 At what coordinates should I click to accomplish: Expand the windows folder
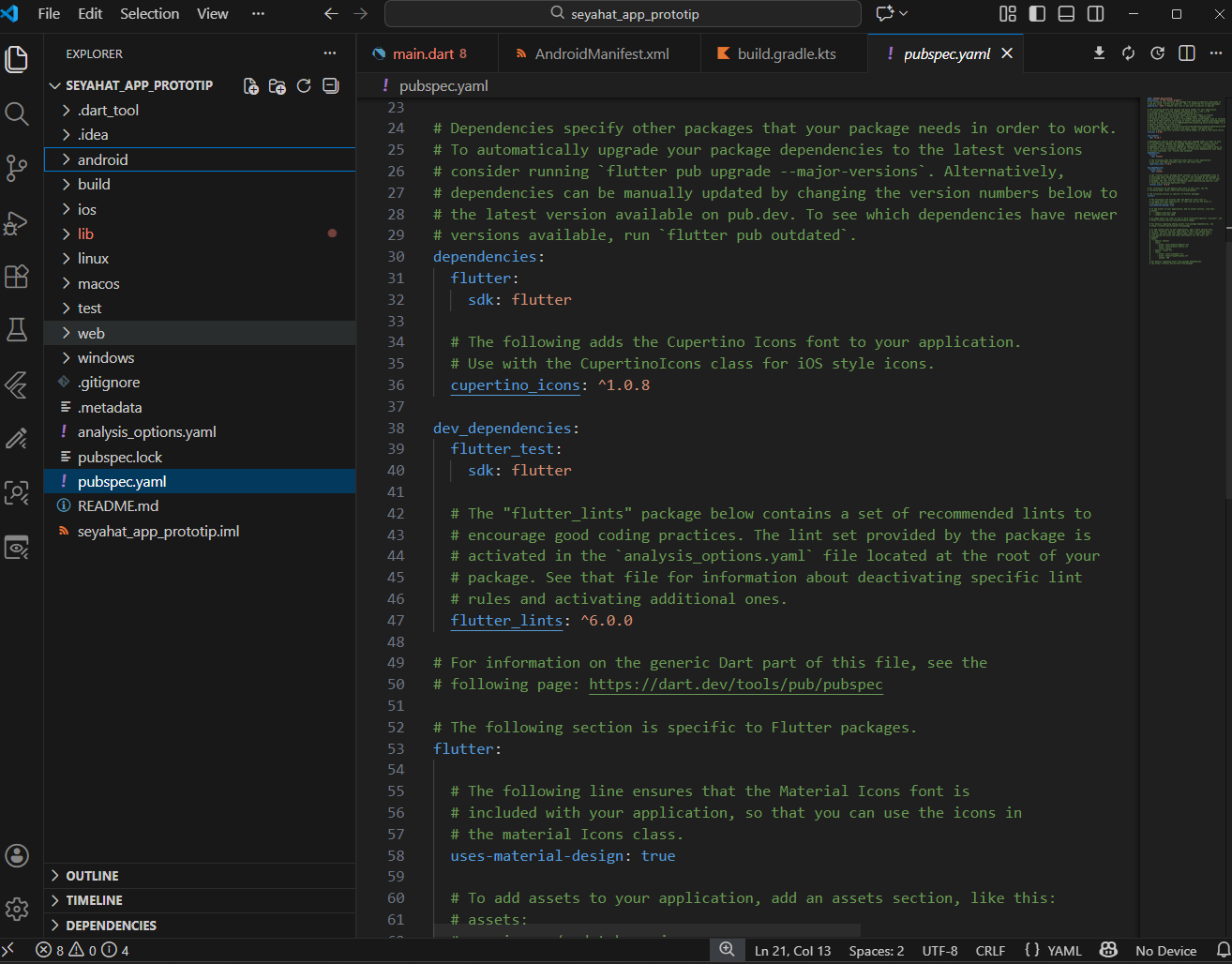point(200,357)
